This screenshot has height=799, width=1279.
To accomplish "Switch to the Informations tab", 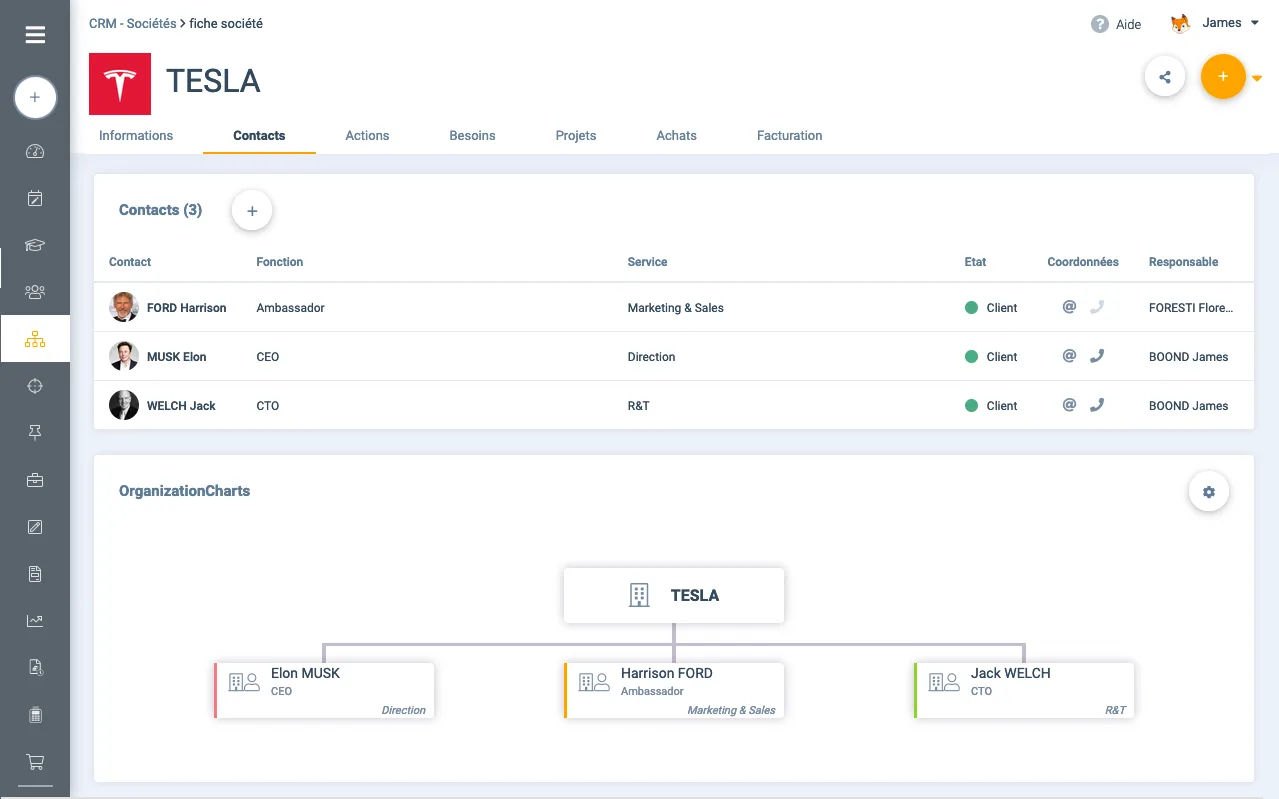I will point(136,136).
